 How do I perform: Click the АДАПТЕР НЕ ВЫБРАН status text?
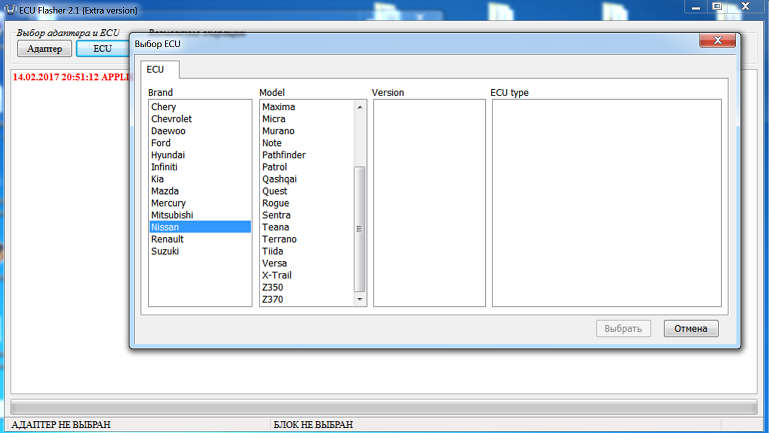(x=61, y=425)
